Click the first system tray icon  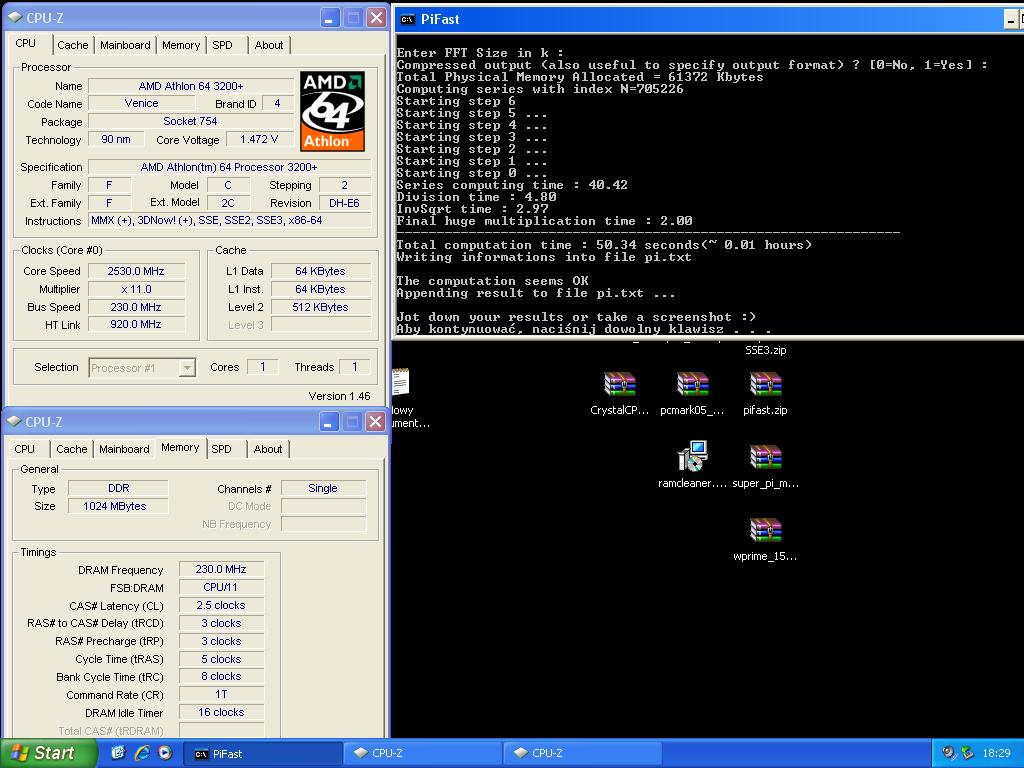click(949, 753)
